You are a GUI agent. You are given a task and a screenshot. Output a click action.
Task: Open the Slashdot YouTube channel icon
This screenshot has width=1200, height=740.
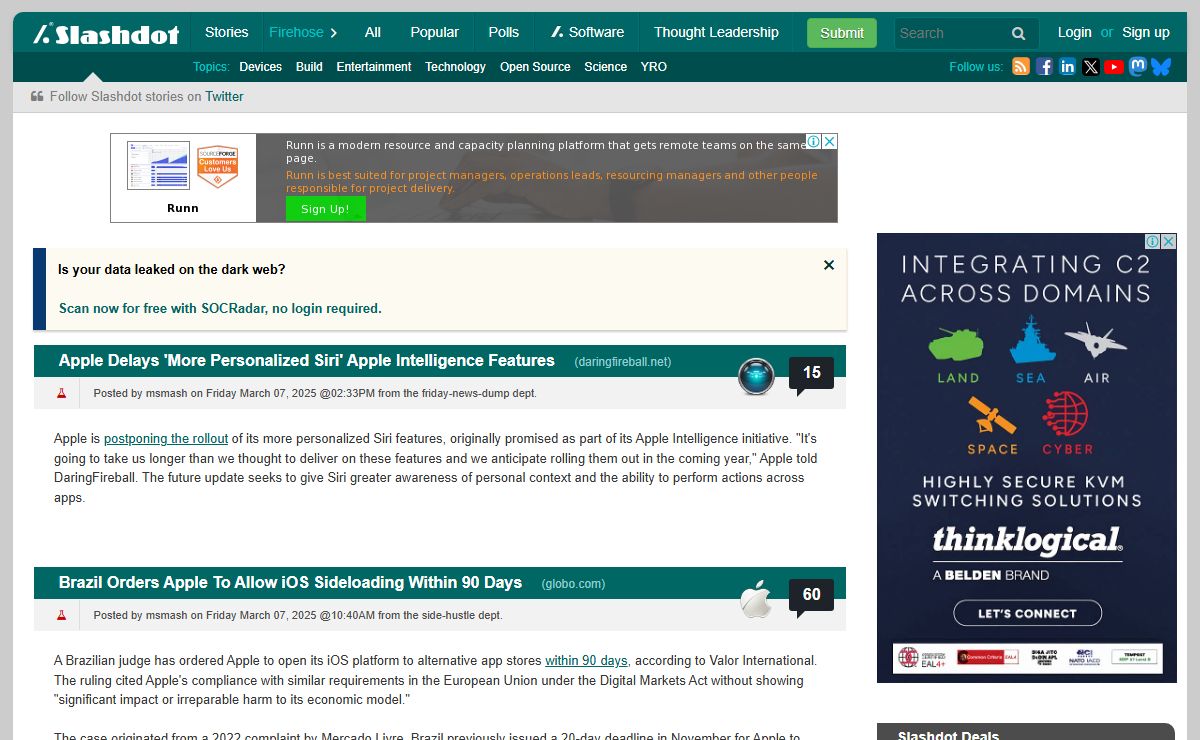[1114, 67]
